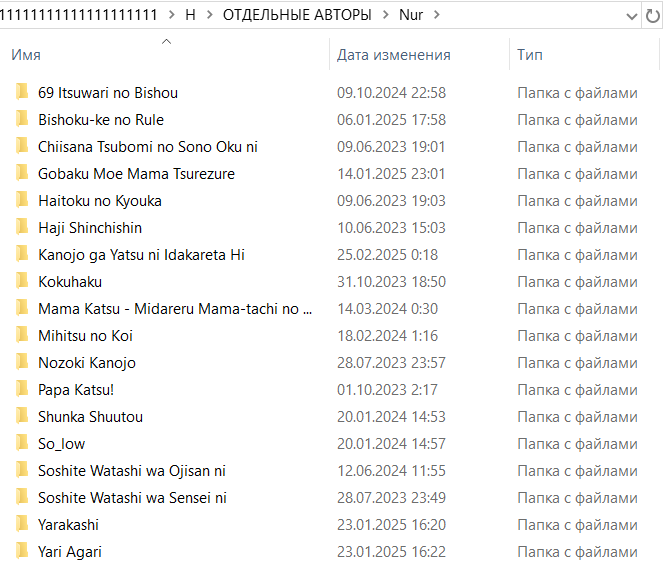Click folder icon of Gobaku Moe Mama Tsurezure
Viewport: 668px width, 568px height.
[22, 173]
